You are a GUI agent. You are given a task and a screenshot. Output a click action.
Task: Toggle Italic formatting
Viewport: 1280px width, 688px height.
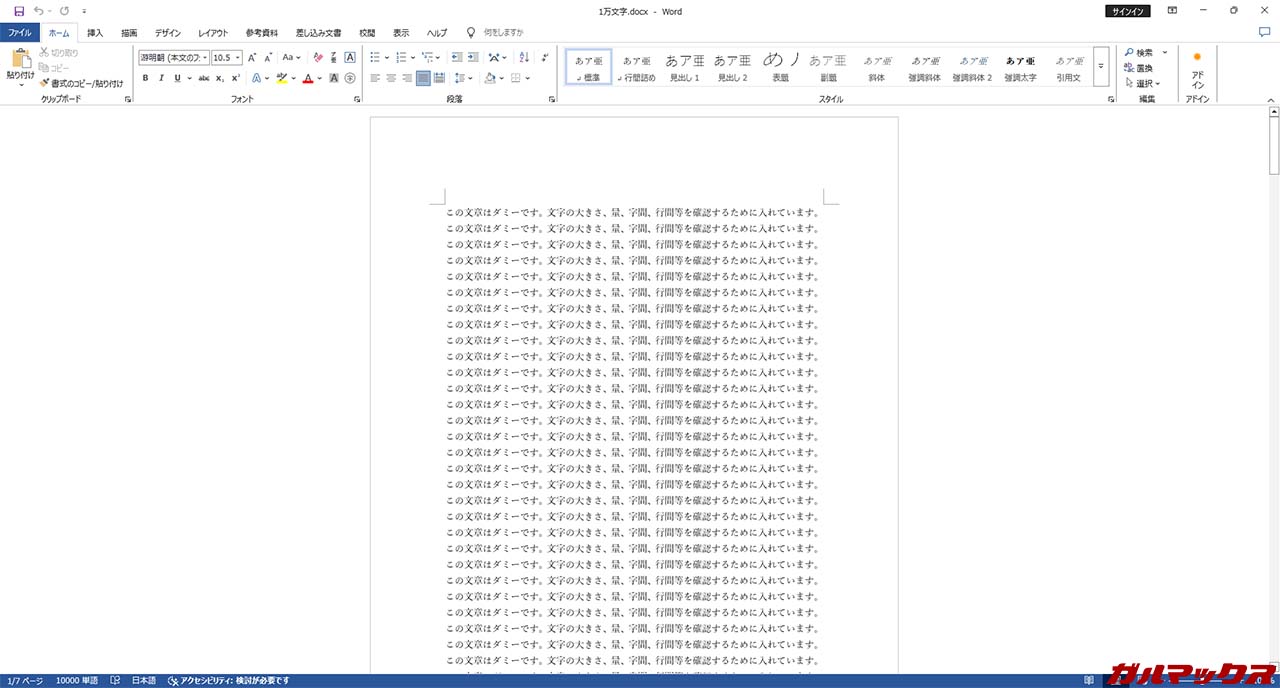pyautogui.click(x=161, y=78)
